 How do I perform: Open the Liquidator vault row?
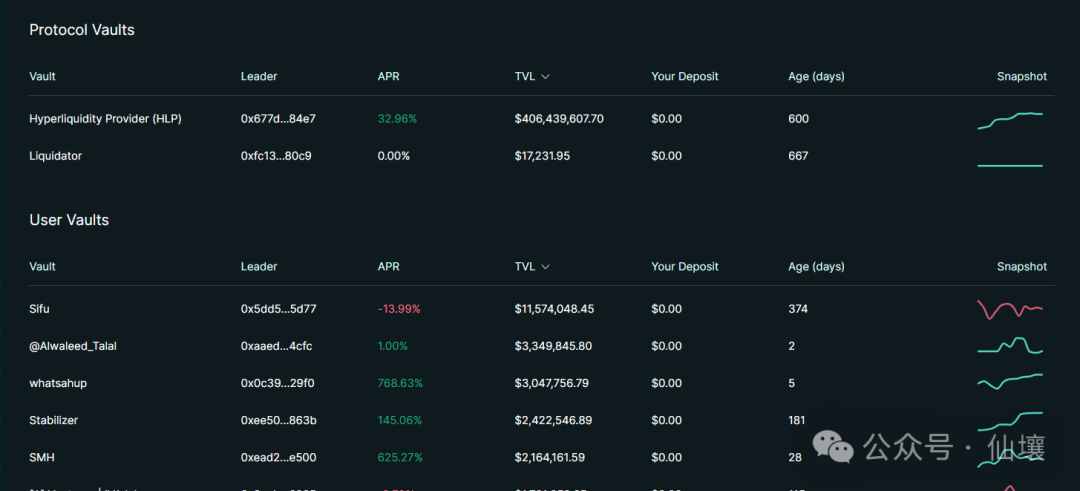[x=56, y=156]
